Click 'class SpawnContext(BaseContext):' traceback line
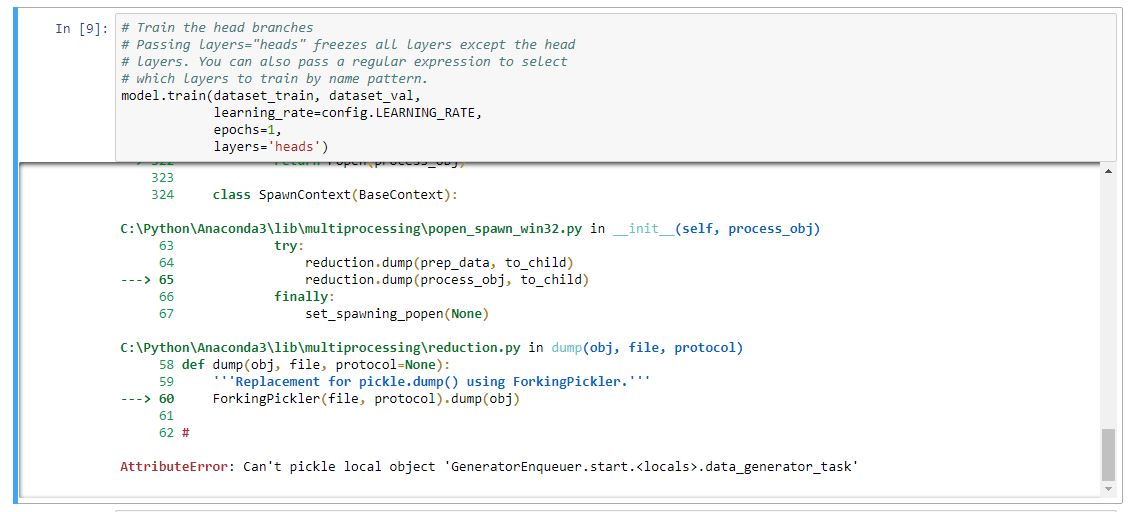This screenshot has width=1131, height=512. 335,195
